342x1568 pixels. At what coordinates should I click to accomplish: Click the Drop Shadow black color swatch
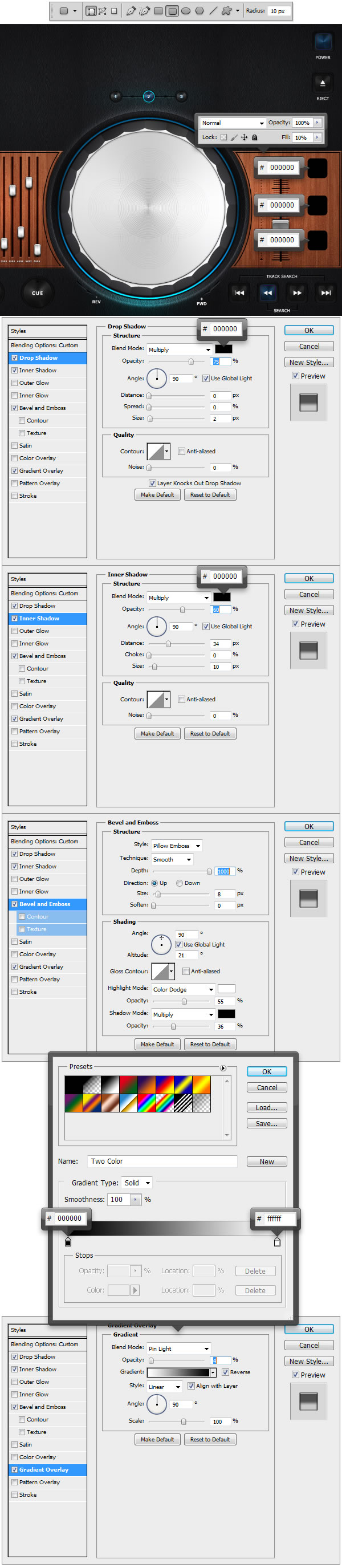click(223, 349)
